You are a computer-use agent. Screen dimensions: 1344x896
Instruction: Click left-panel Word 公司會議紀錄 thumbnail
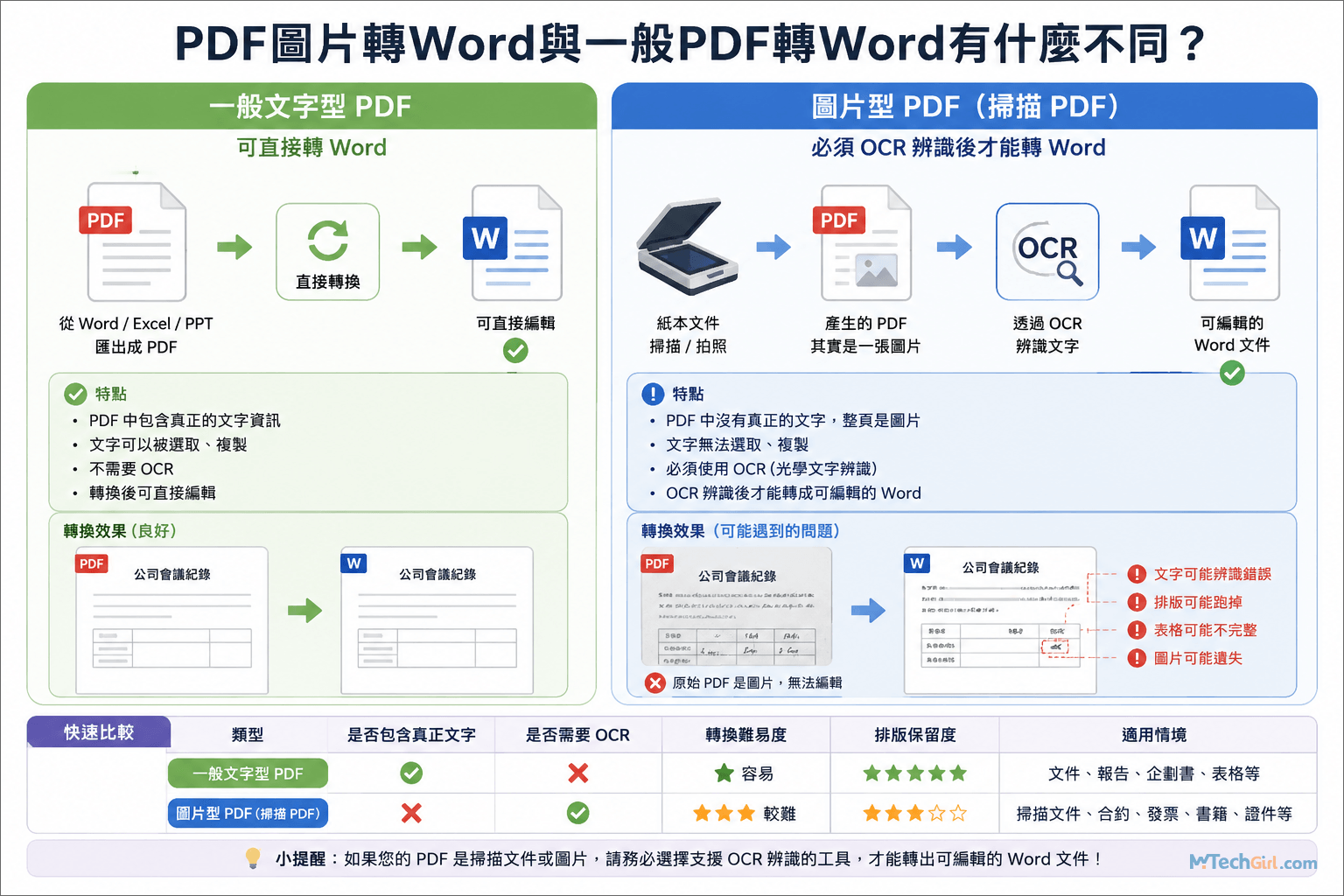coord(437,620)
